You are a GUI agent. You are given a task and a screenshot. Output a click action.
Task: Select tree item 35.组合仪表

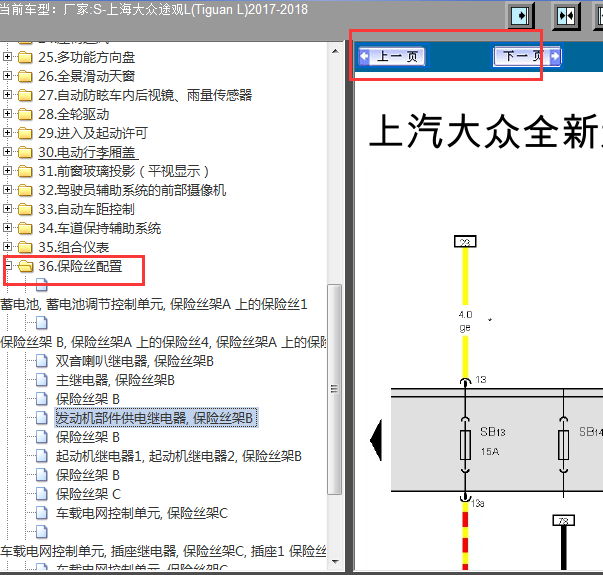coord(73,247)
